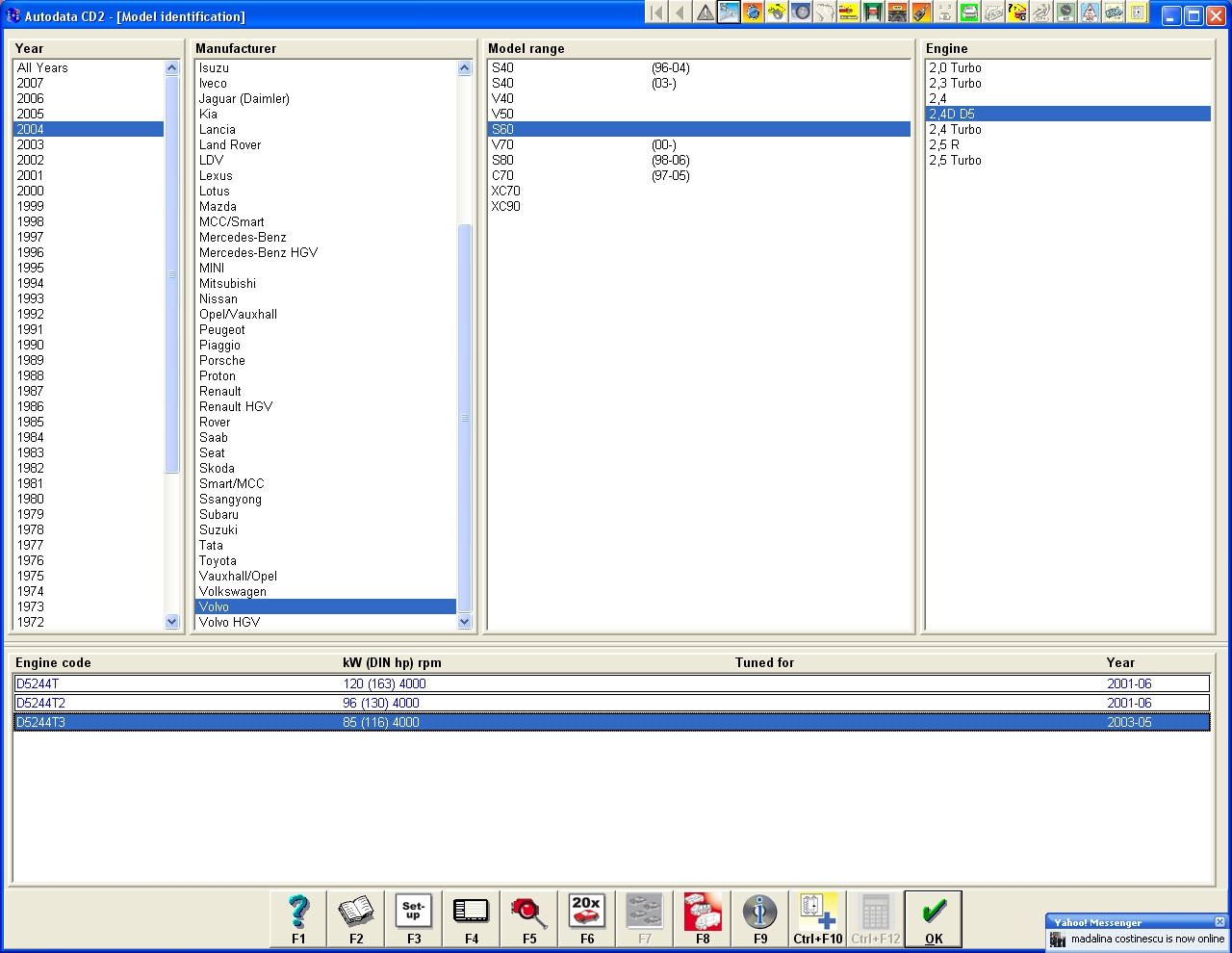Click the F6 20x car button

point(587,919)
